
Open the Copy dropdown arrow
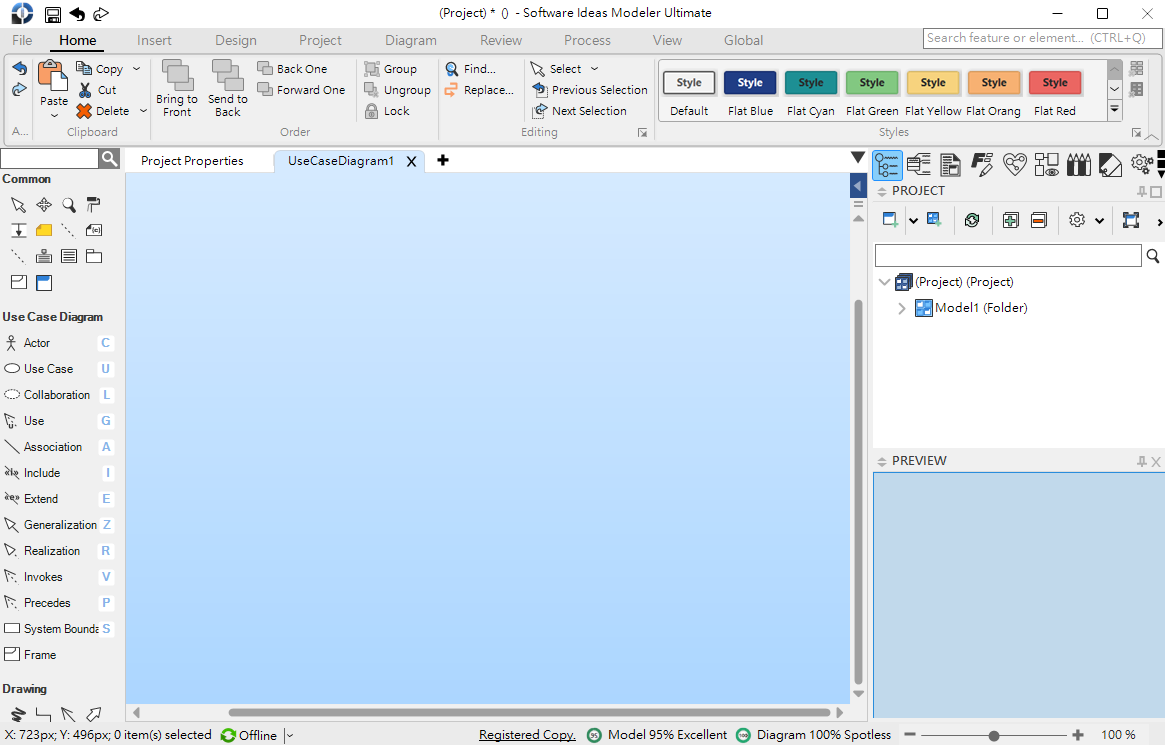click(137, 68)
